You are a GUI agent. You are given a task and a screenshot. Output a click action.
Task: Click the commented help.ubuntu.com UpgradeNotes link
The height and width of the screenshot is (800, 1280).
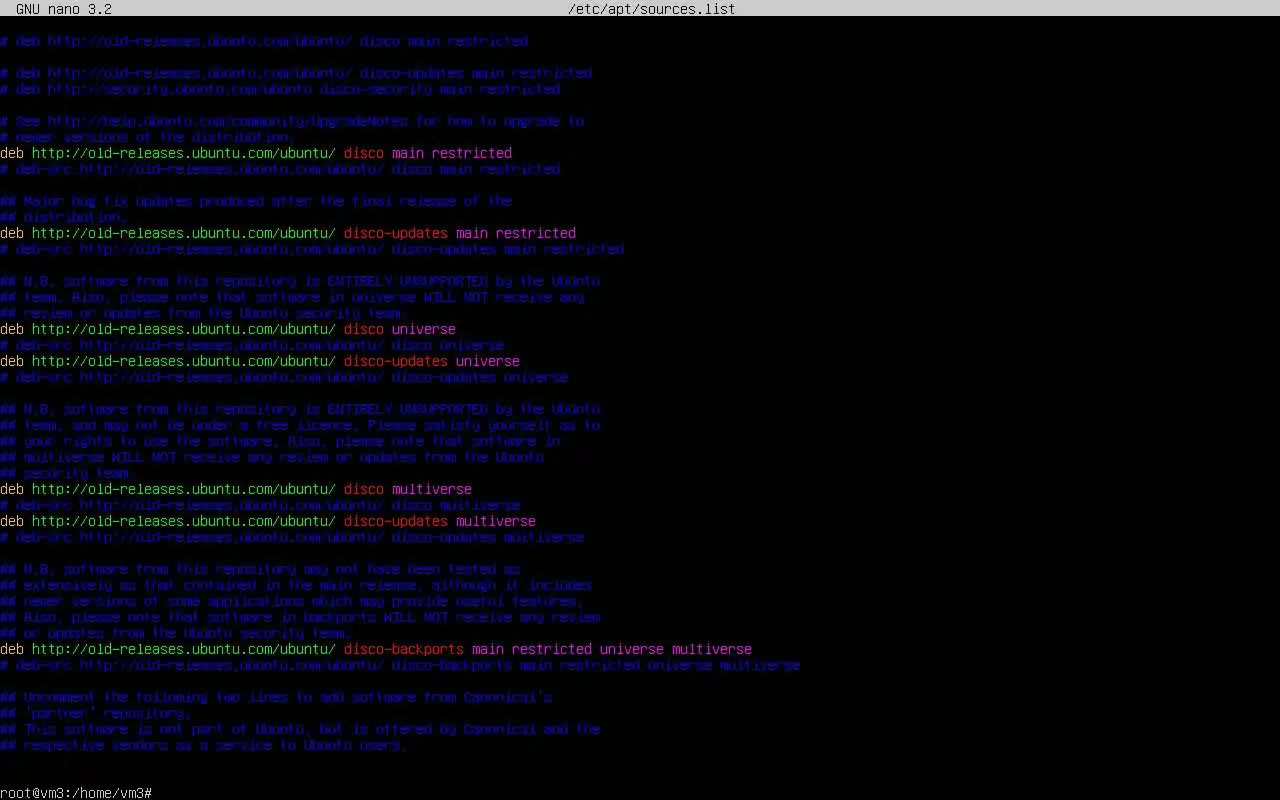click(228, 121)
